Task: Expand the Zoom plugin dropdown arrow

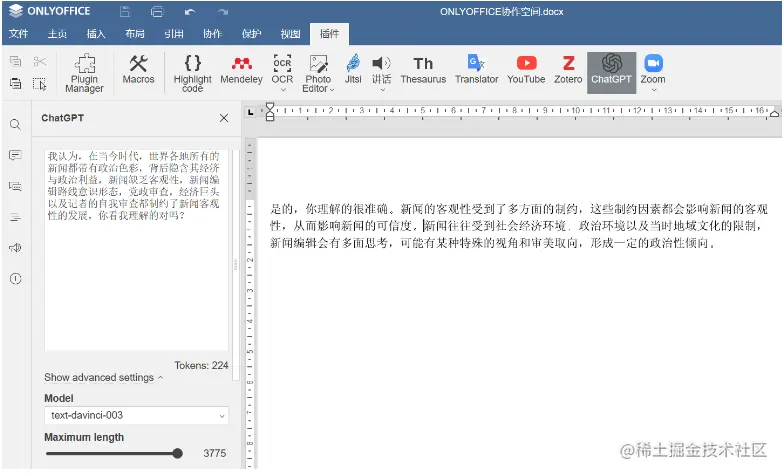Action: point(654,90)
